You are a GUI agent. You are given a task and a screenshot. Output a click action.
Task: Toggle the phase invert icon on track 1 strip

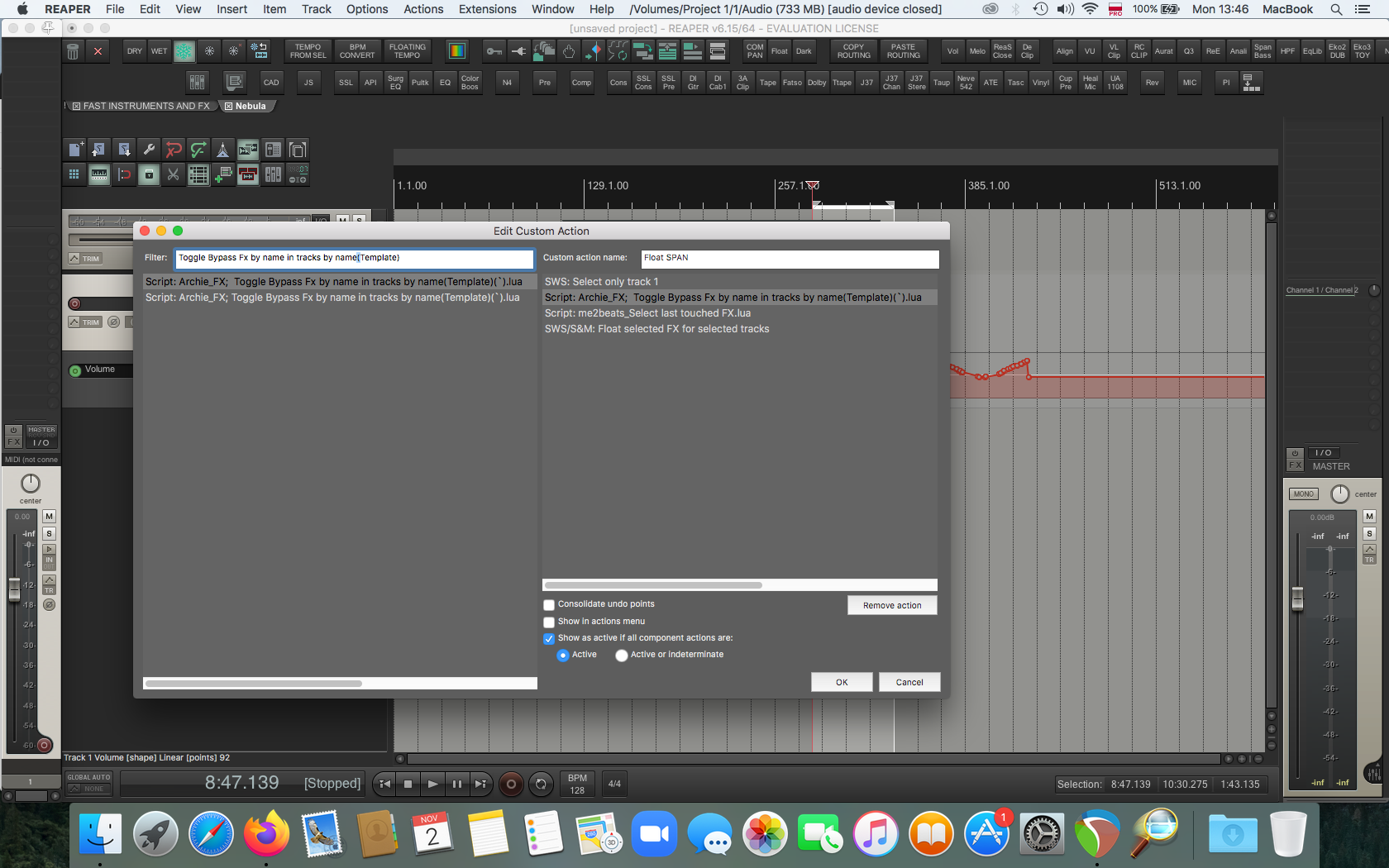coord(49,605)
